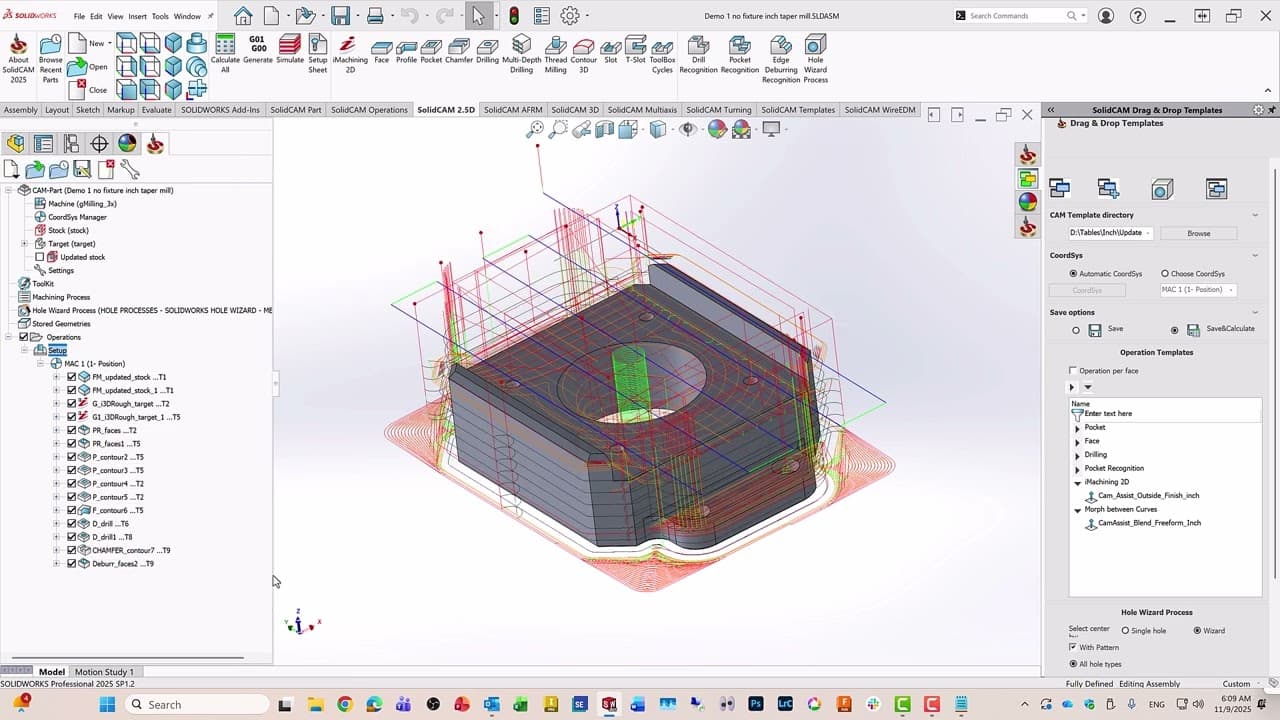The image size is (1280, 720).
Task: Add a Slot operation
Action: 611,50
